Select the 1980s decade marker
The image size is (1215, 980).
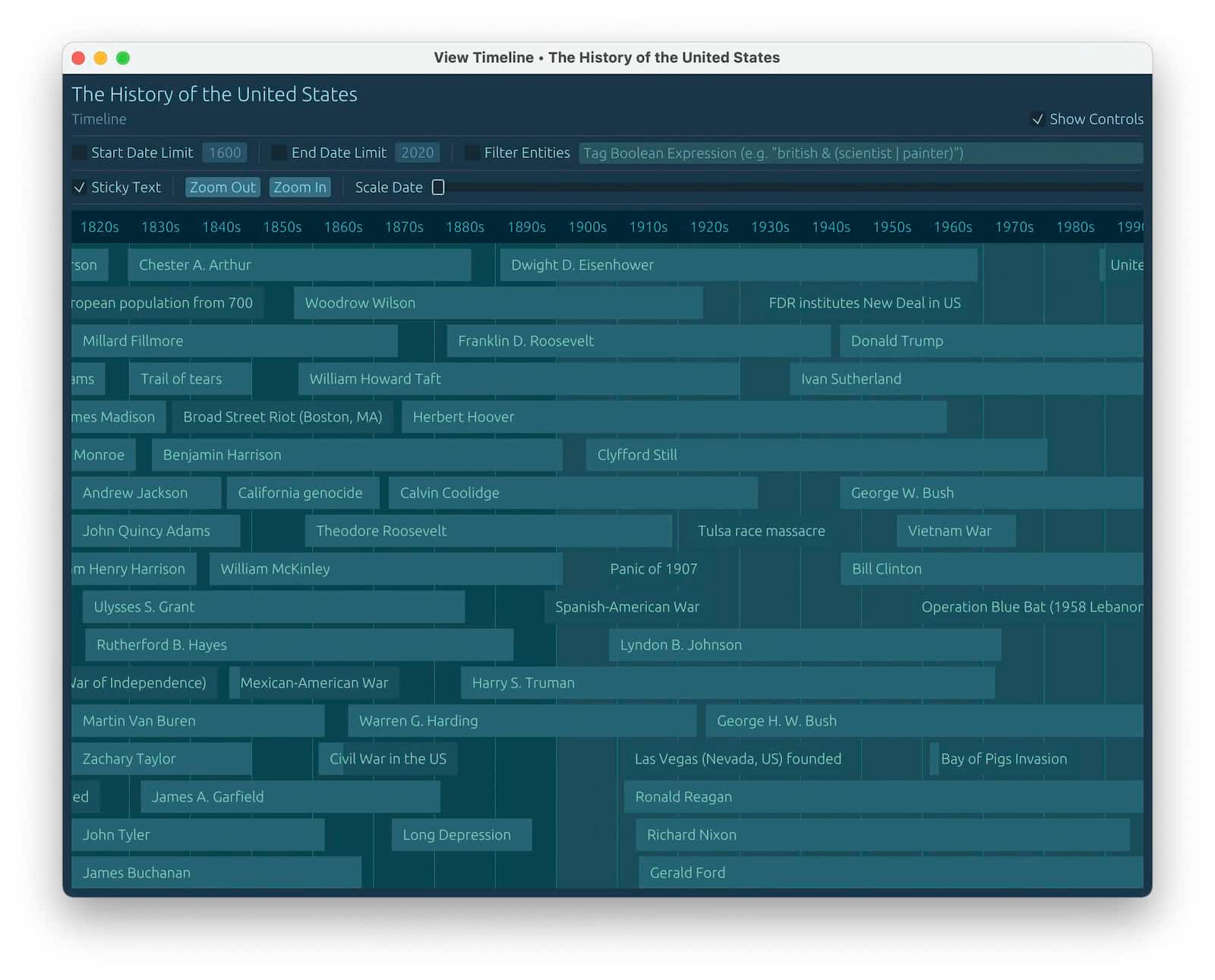1075,227
